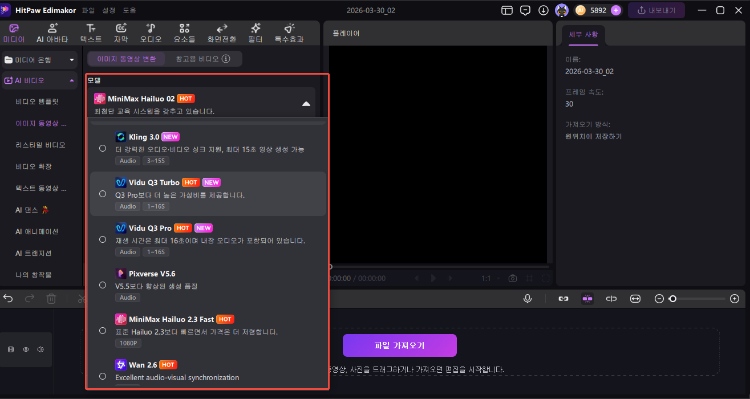Image resolution: width=750 pixels, height=399 pixels.
Task: Select the Vidu Q3 Turbo radio button
Action: coord(102,194)
